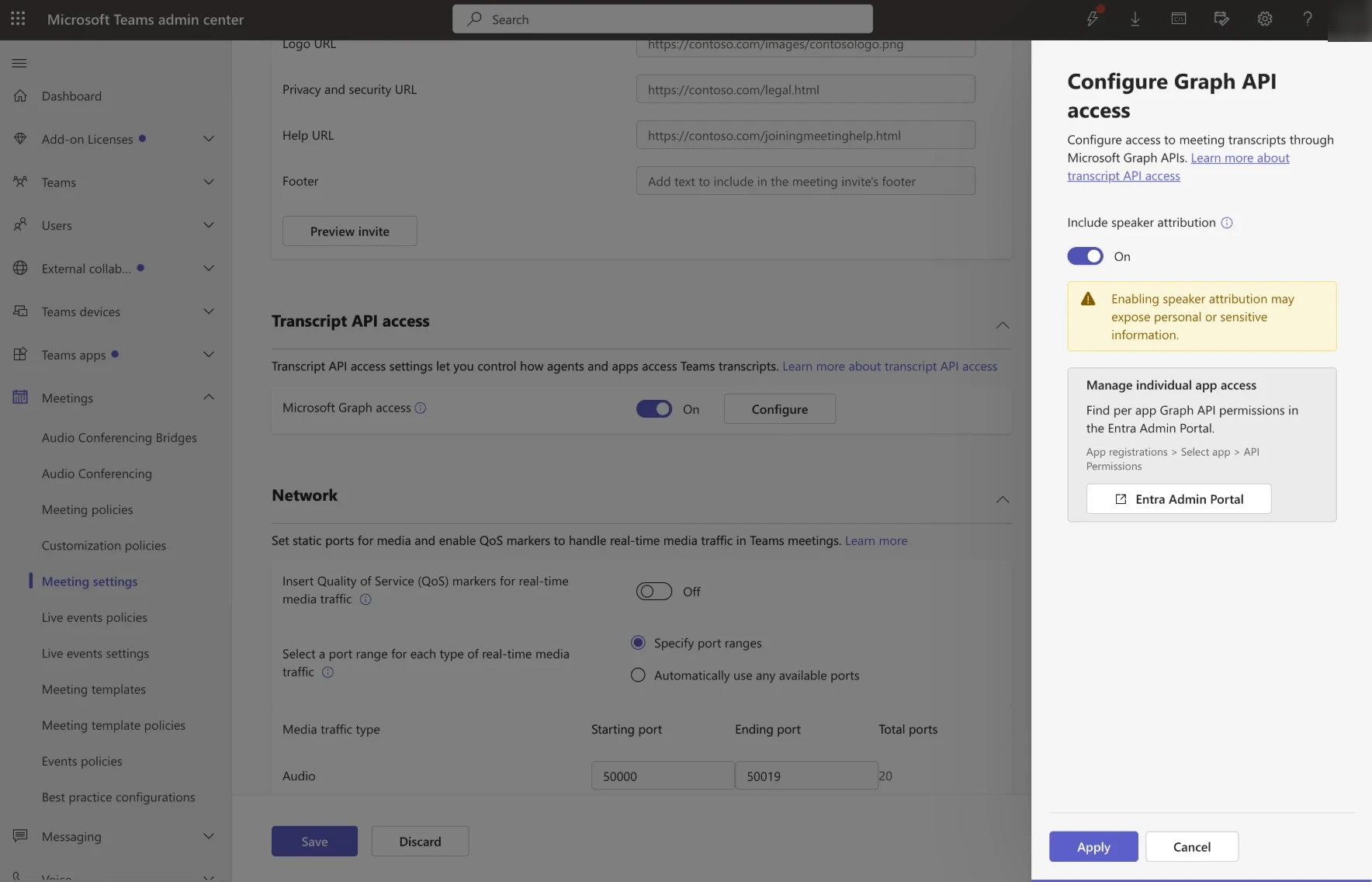The height and width of the screenshot is (882, 1372).
Task: Click the Dashboard home icon
Action: pos(20,95)
